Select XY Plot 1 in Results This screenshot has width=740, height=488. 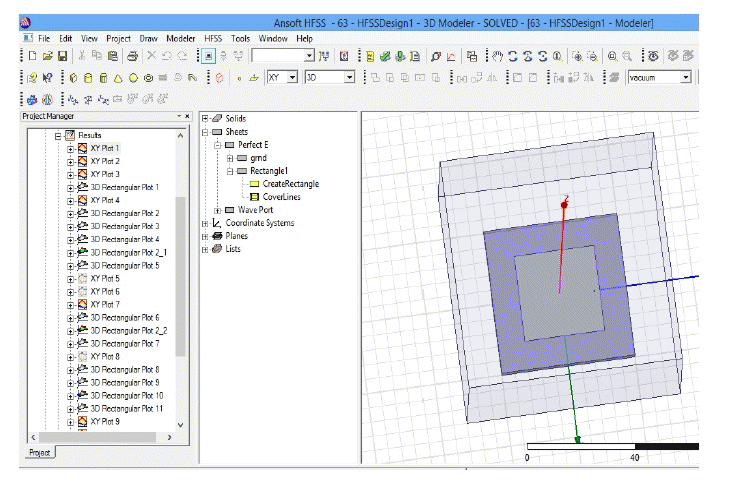[x=104, y=148]
